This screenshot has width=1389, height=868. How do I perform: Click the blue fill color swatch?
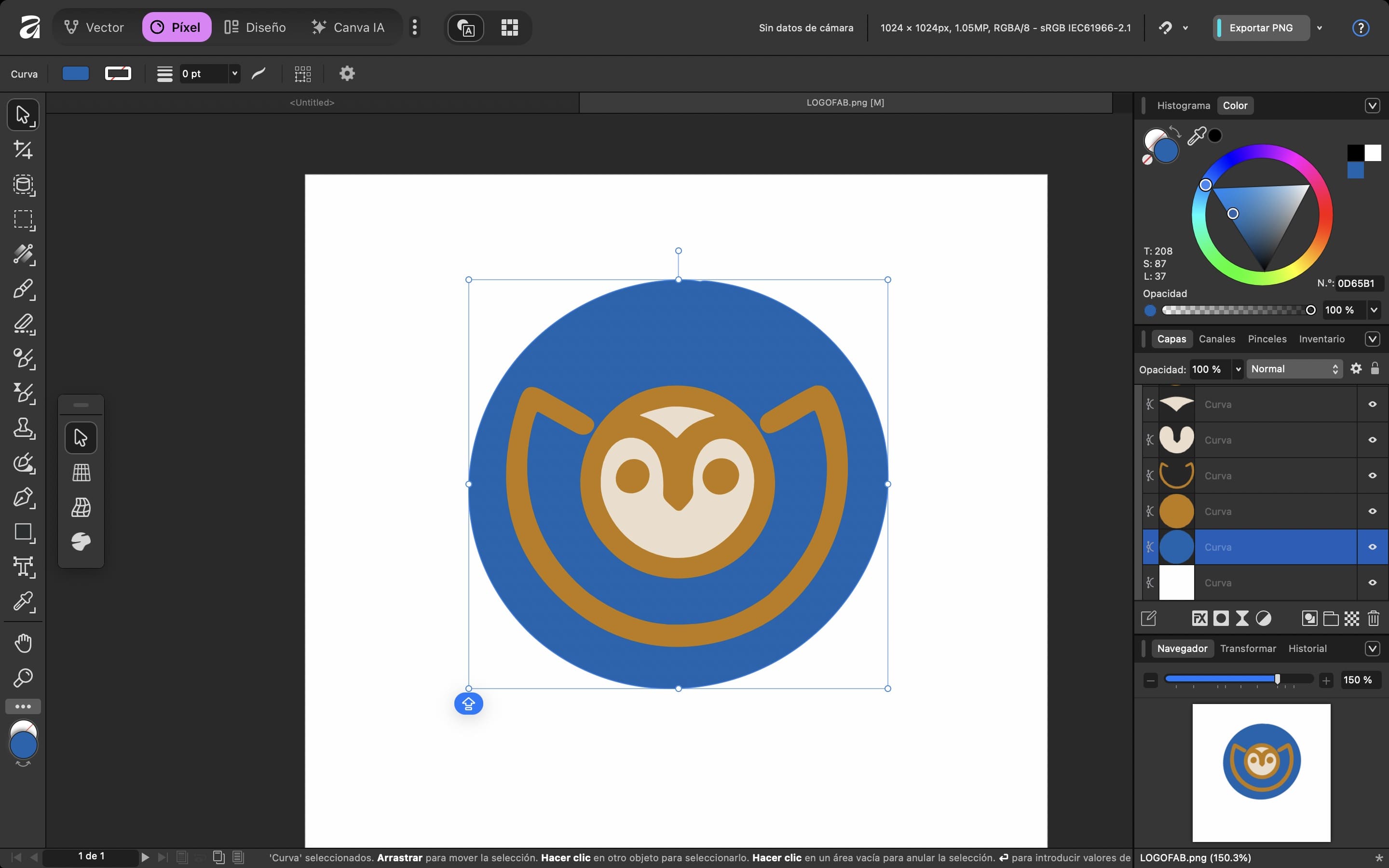75,73
